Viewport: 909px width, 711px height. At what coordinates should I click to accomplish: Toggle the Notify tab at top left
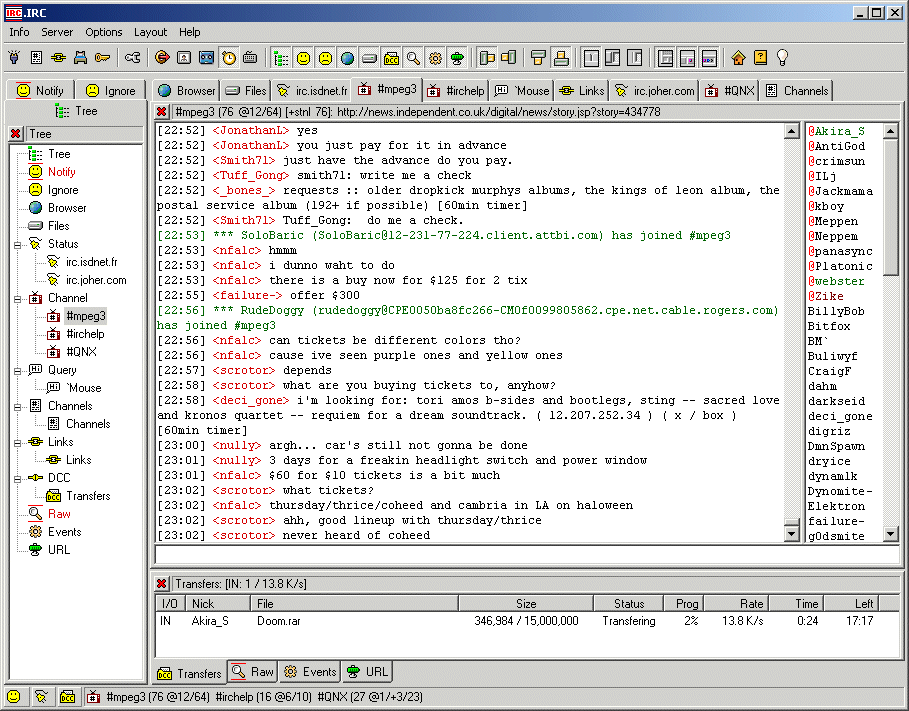coord(40,90)
